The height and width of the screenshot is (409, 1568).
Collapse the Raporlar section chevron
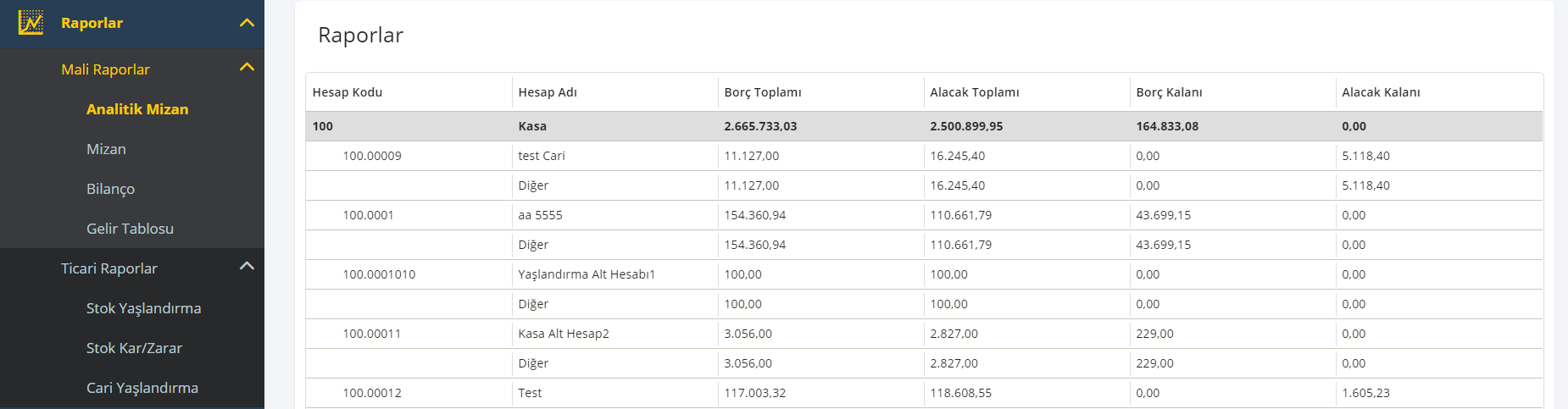tap(247, 23)
